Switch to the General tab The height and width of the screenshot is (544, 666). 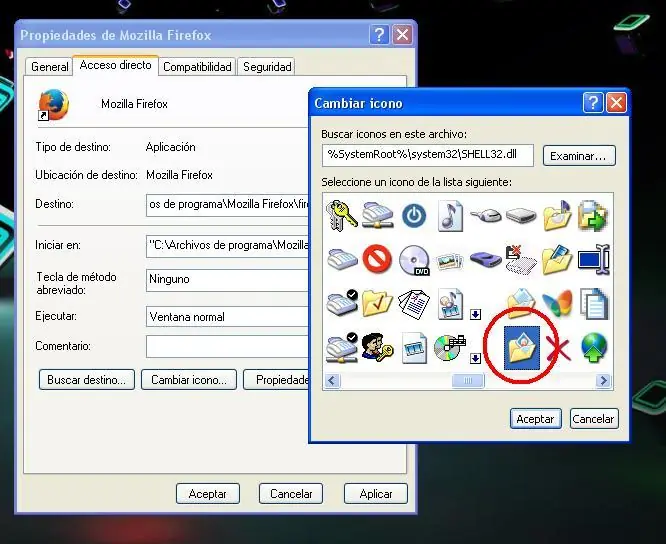[x=49, y=67]
